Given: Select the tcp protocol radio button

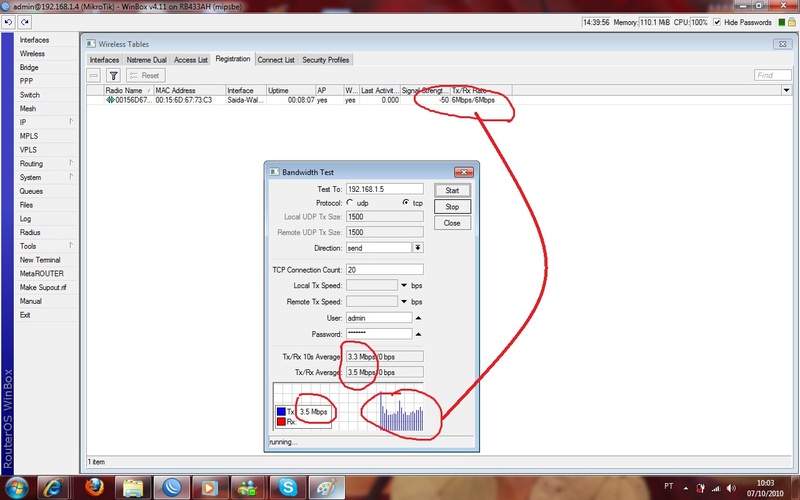Looking at the screenshot, I should tap(406, 203).
